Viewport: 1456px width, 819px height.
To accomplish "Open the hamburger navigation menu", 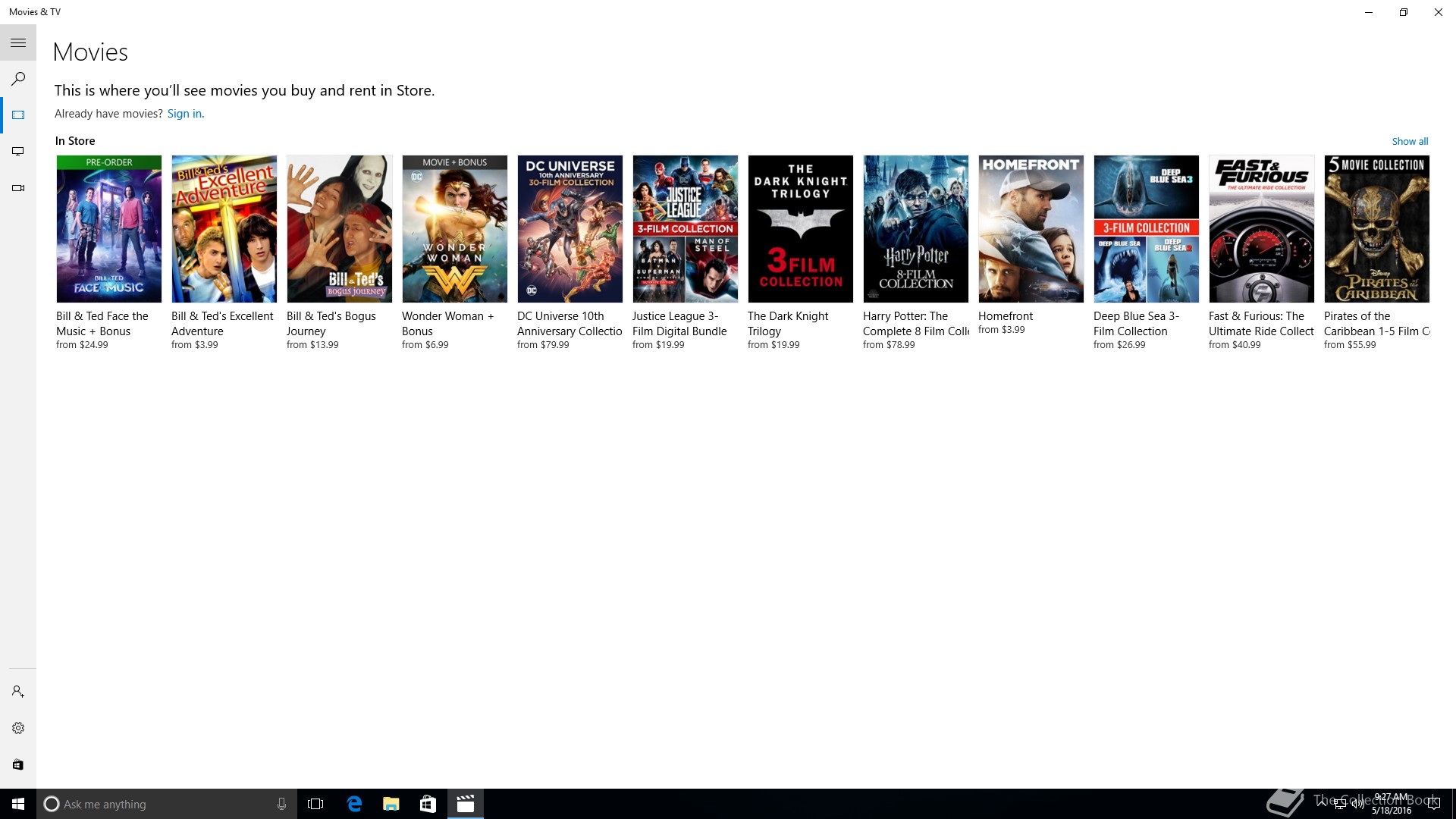I will (x=18, y=43).
